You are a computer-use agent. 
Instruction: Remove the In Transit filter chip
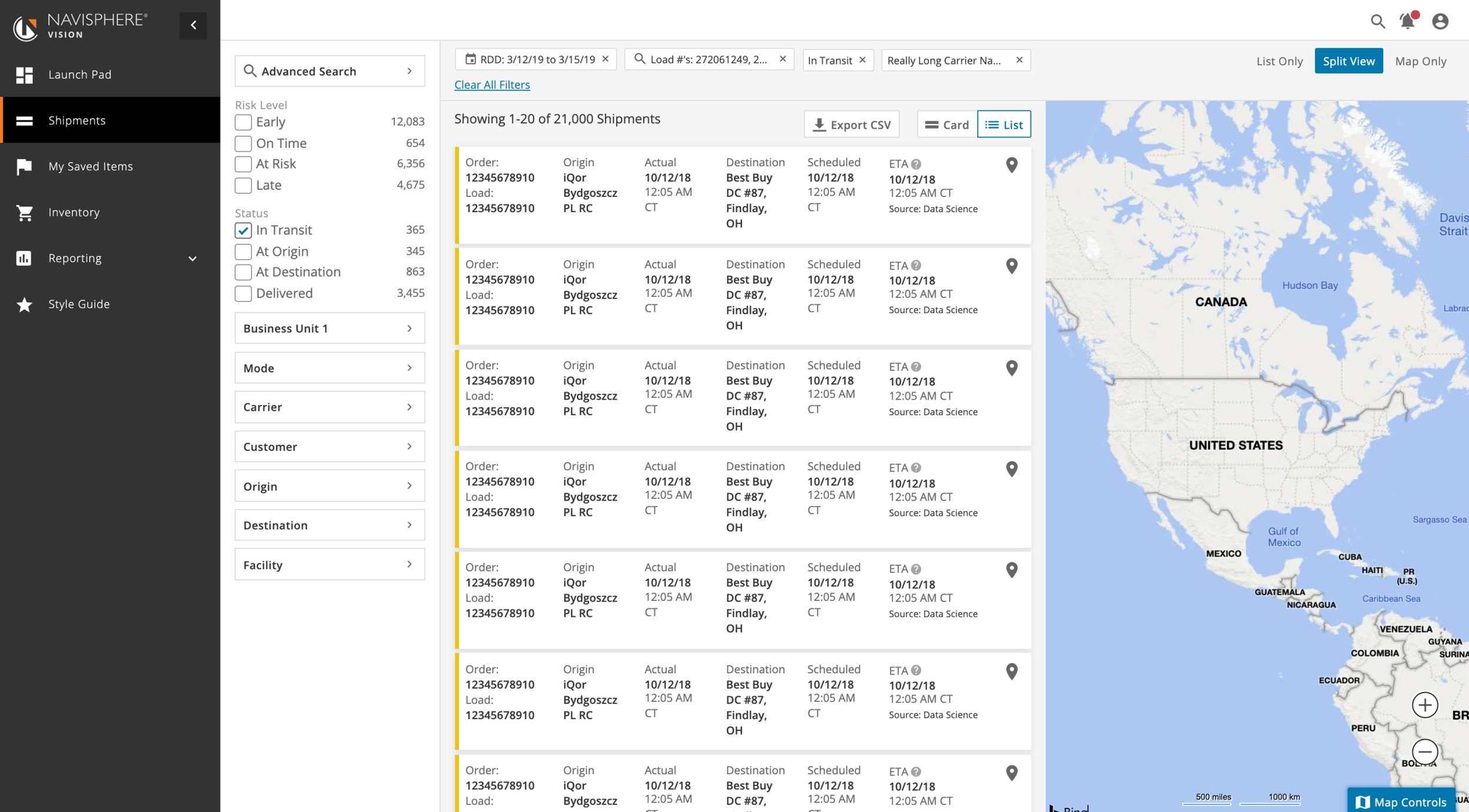tap(862, 60)
